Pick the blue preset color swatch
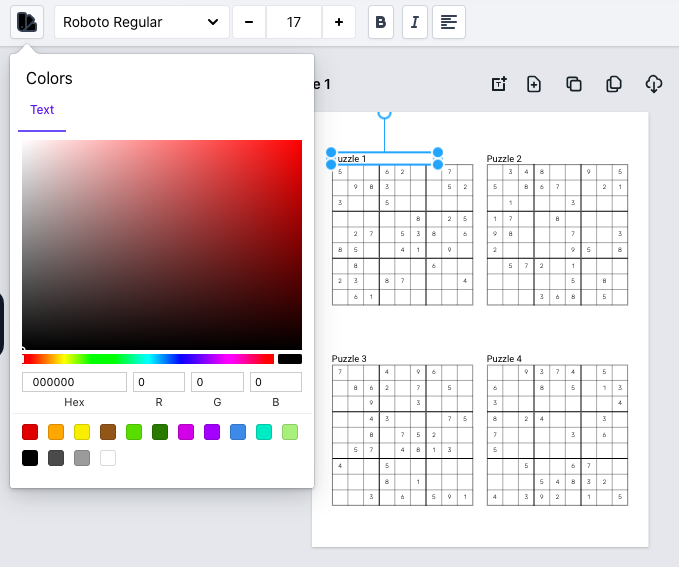This screenshot has width=679, height=567. (238, 432)
